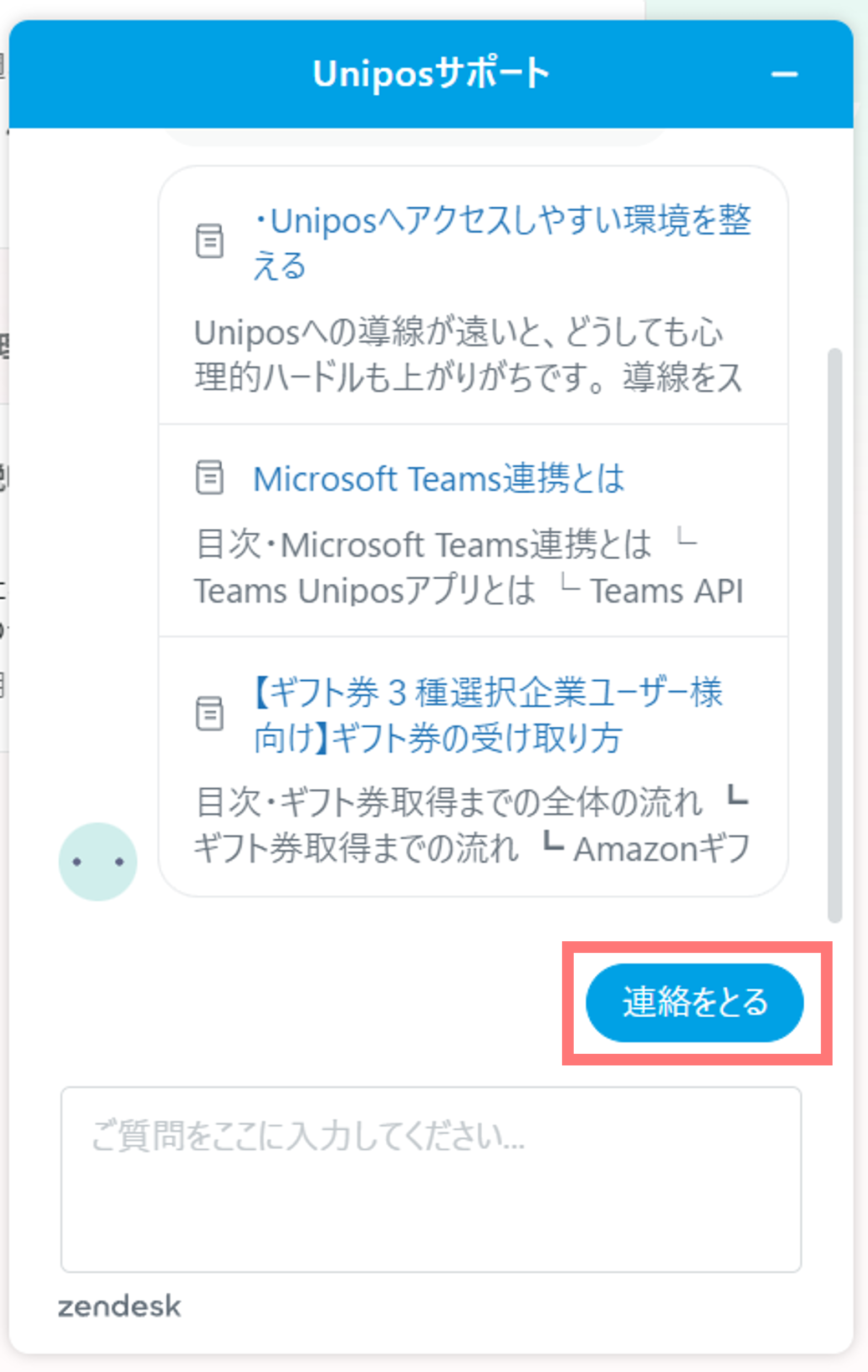
Task: Click the partially visible message bubble under the header
Action: [x=416, y=137]
